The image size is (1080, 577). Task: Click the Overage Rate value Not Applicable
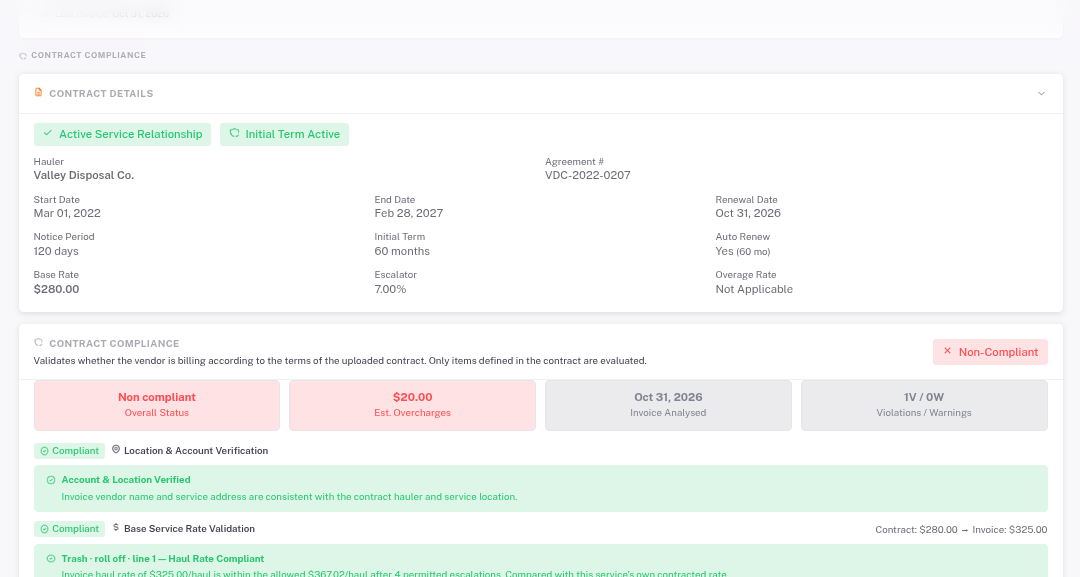754,289
